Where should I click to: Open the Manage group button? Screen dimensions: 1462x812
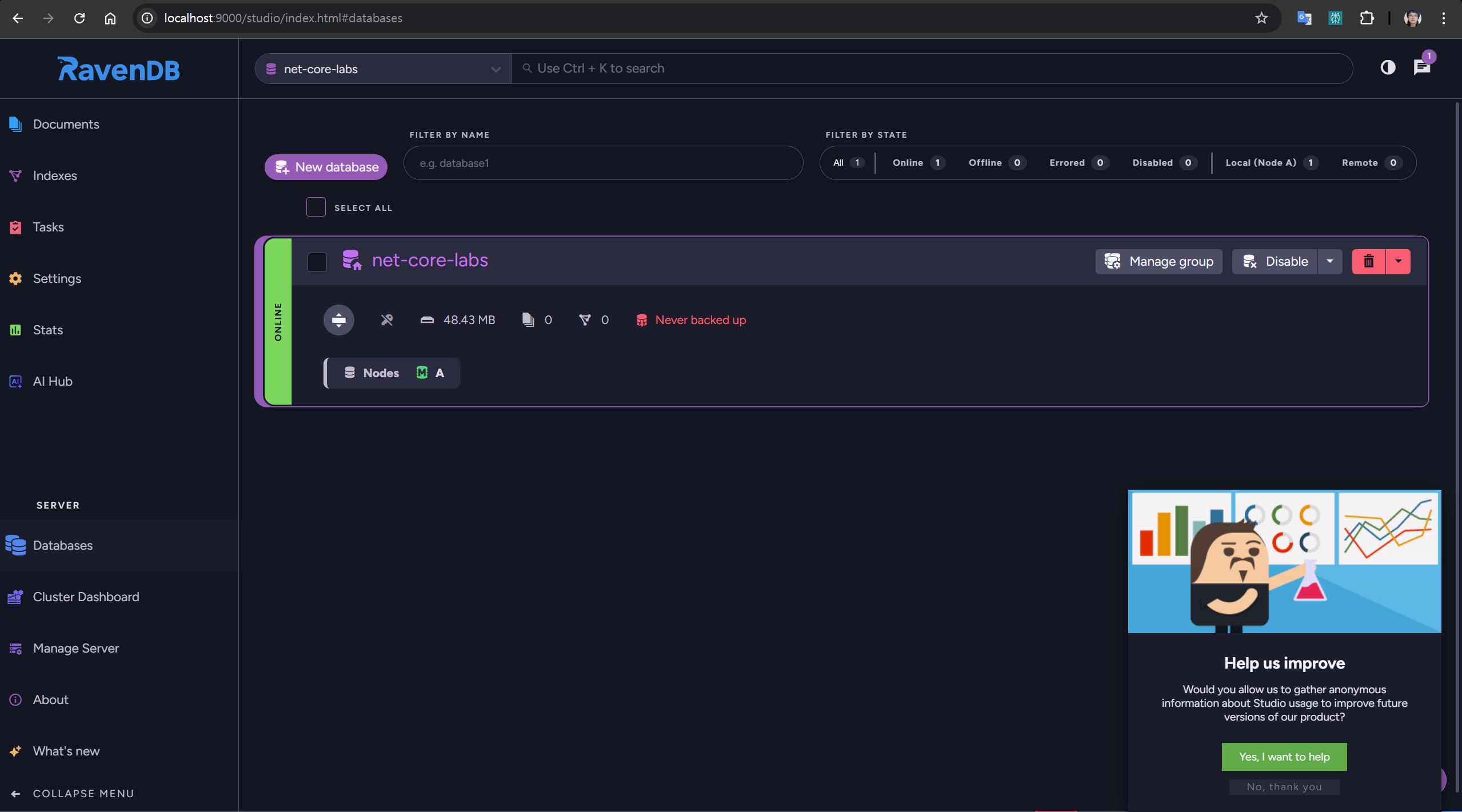click(x=1159, y=262)
